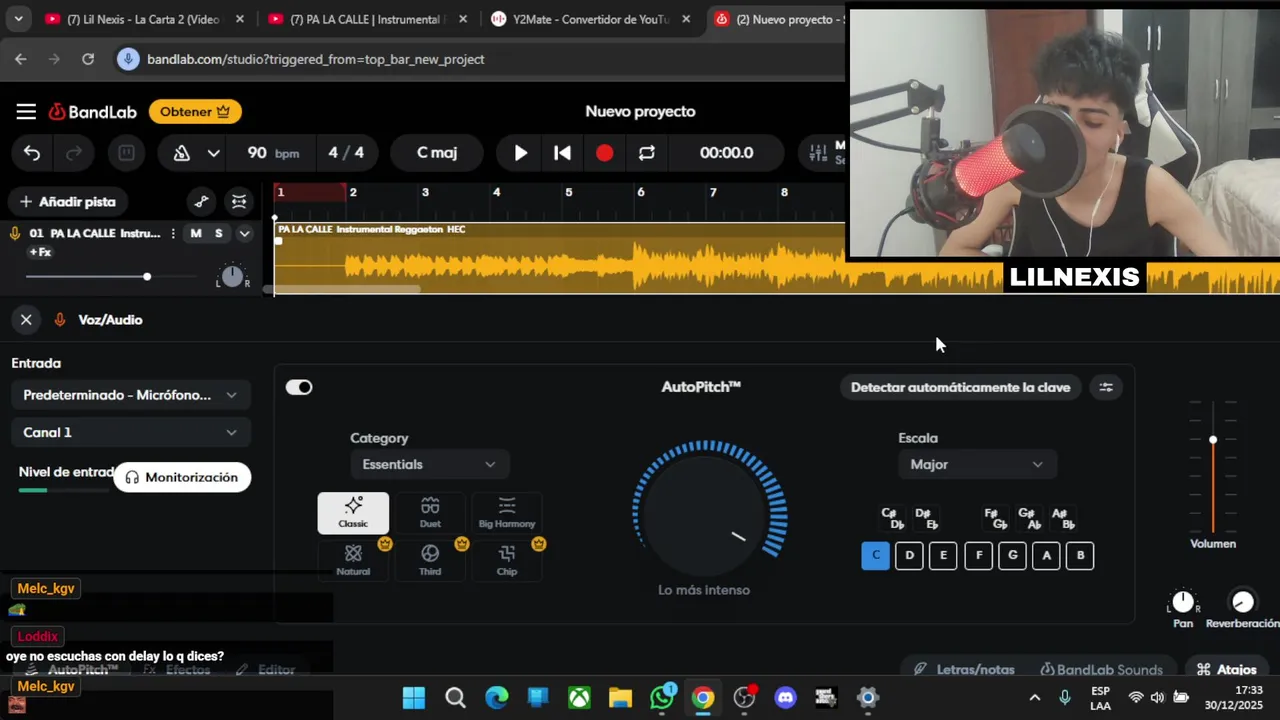1280x720 pixels.
Task: Open the +Fx effects on the track
Action: (40, 252)
